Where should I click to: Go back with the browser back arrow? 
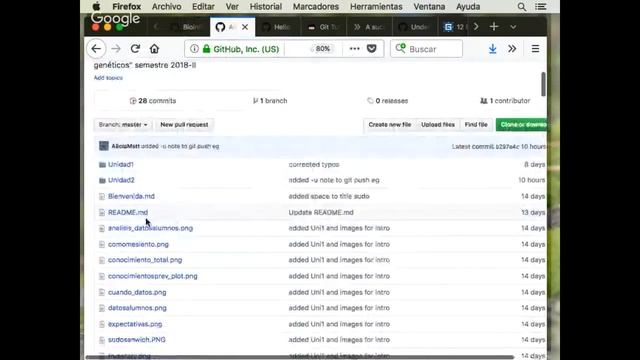tap(96, 49)
